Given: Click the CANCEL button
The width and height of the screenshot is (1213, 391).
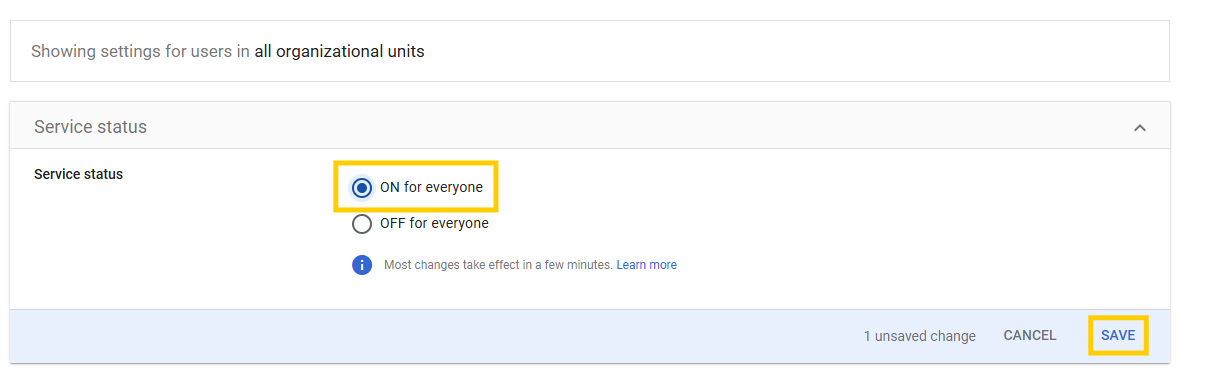Looking at the screenshot, I should tap(1030, 335).
